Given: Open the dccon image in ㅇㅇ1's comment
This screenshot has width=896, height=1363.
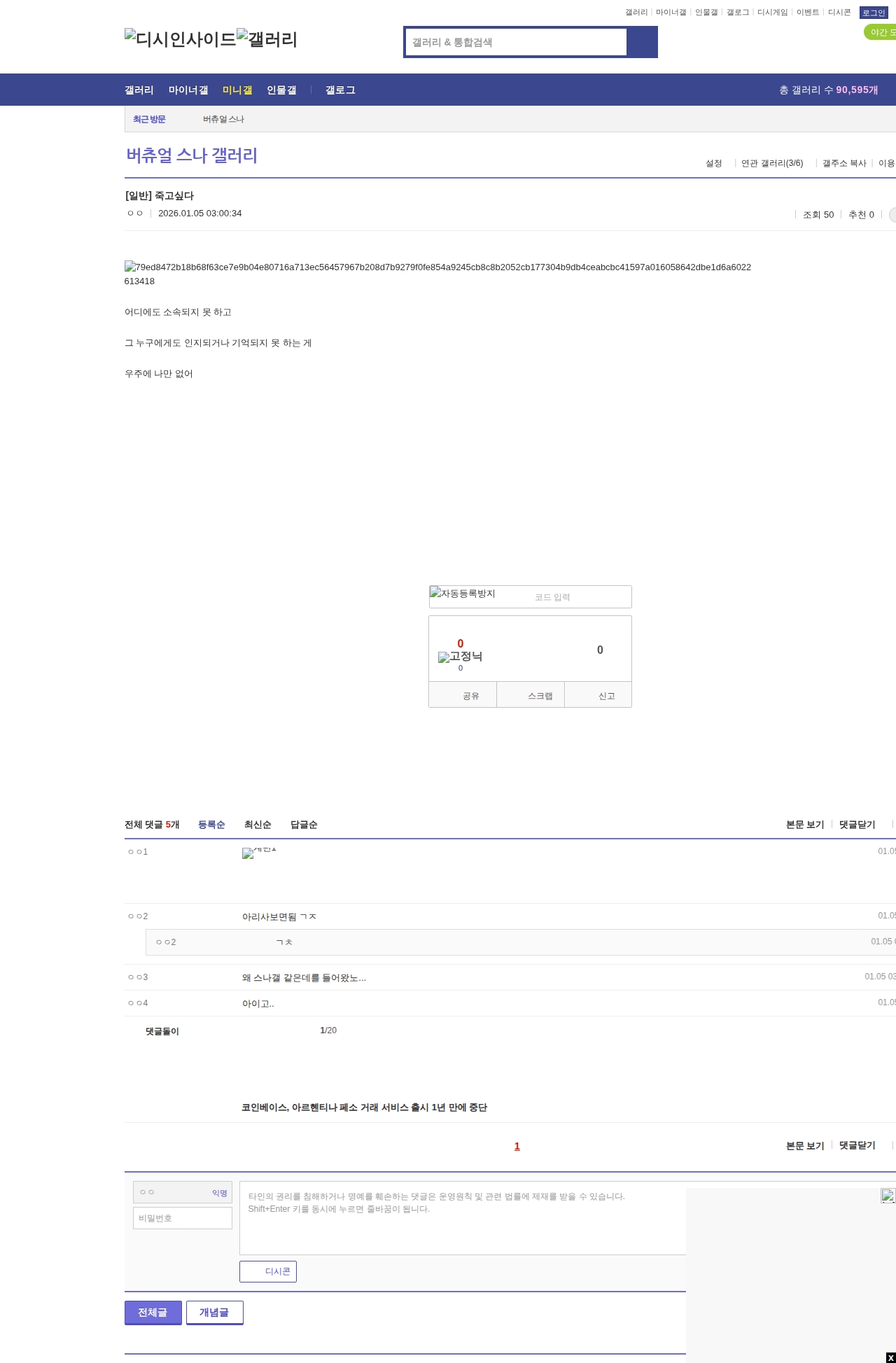Looking at the screenshot, I should tap(259, 853).
